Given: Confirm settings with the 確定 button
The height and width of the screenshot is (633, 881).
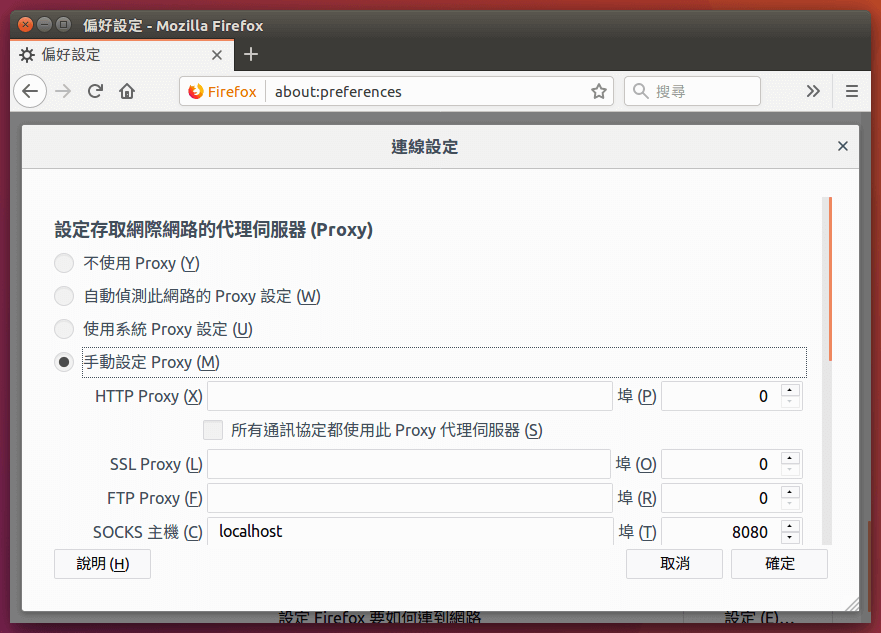Looking at the screenshot, I should coord(778,563).
